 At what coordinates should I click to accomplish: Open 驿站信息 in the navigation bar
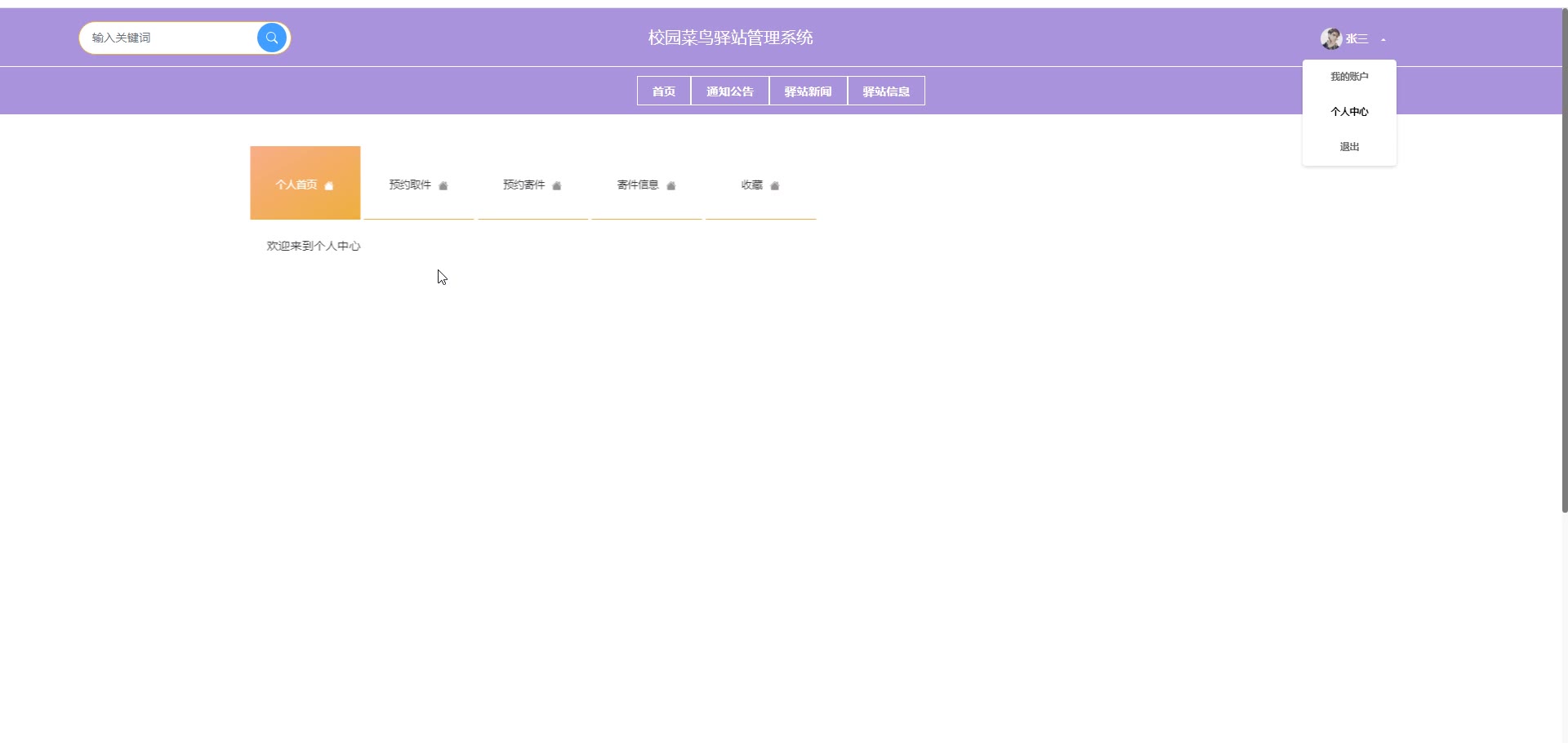(886, 91)
